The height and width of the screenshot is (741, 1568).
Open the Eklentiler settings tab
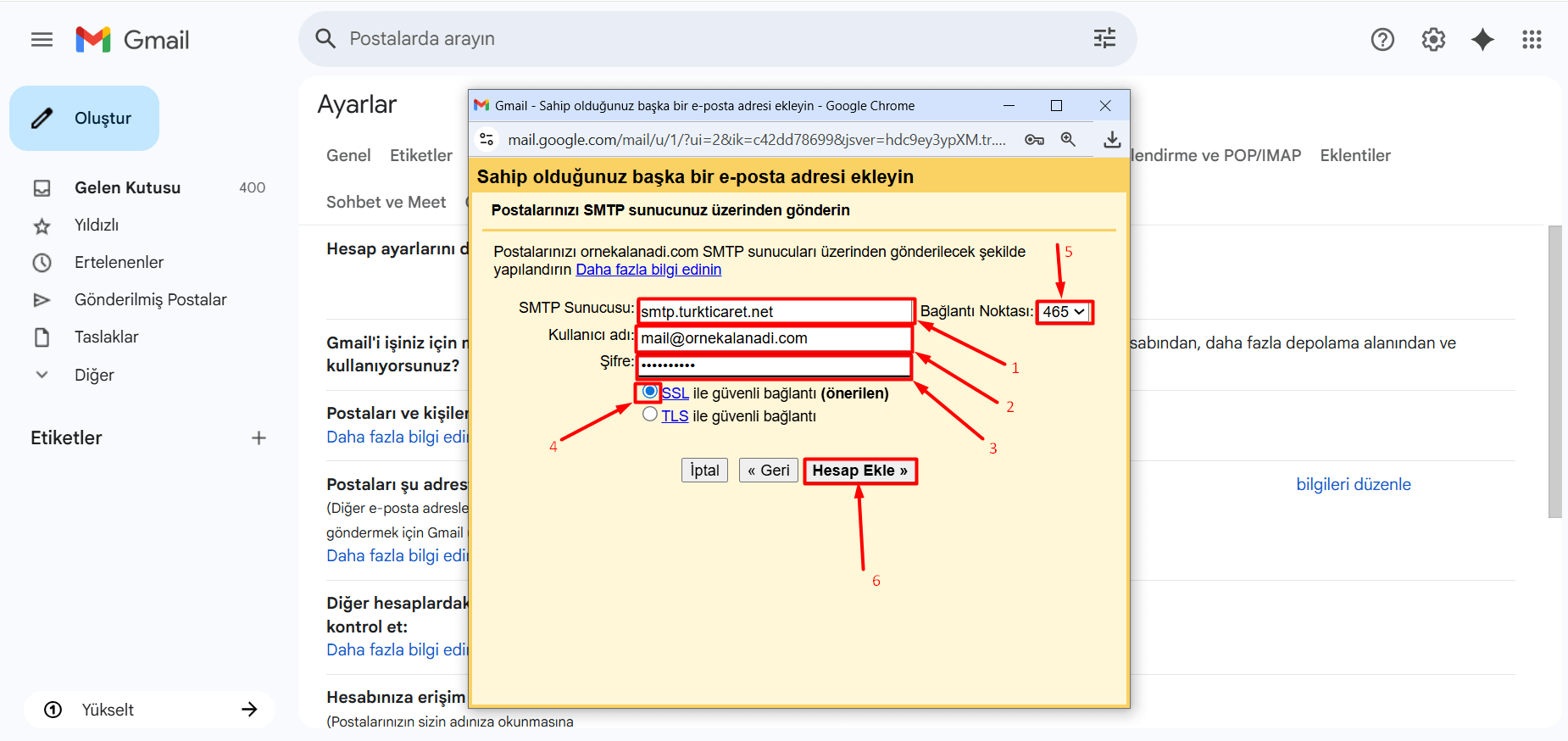[x=1355, y=155]
